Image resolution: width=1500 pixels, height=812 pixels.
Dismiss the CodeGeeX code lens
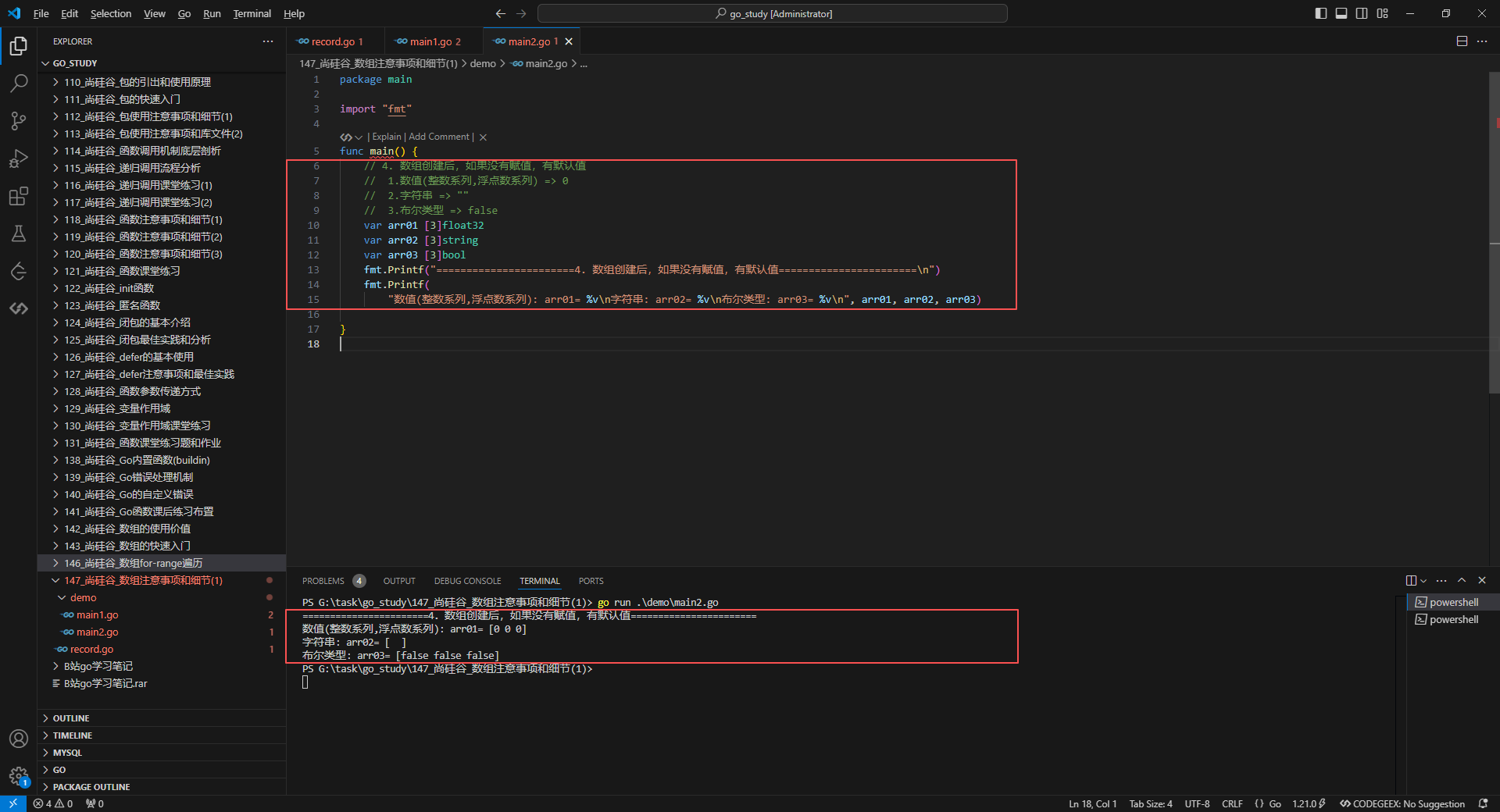click(x=483, y=137)
